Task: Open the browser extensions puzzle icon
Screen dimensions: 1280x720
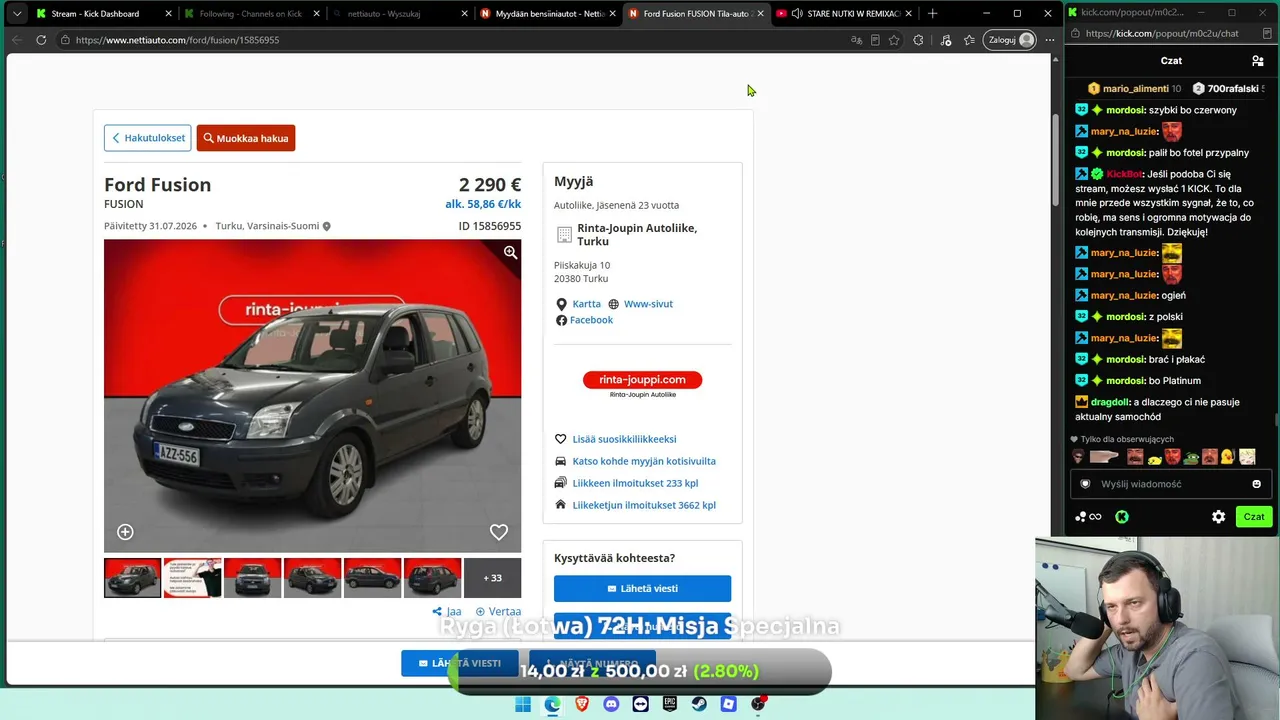Action: pyautogui.click(x=918, y=40)
